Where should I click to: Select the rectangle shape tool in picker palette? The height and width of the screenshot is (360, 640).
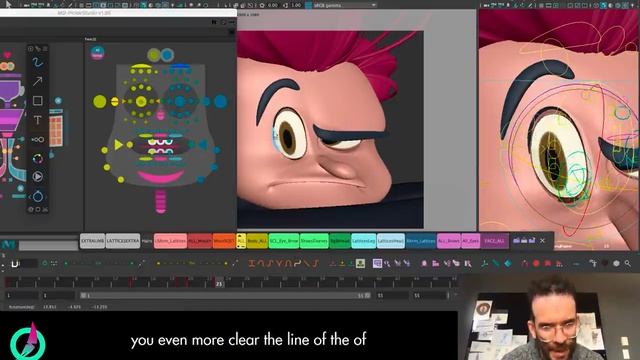(38, 100)
